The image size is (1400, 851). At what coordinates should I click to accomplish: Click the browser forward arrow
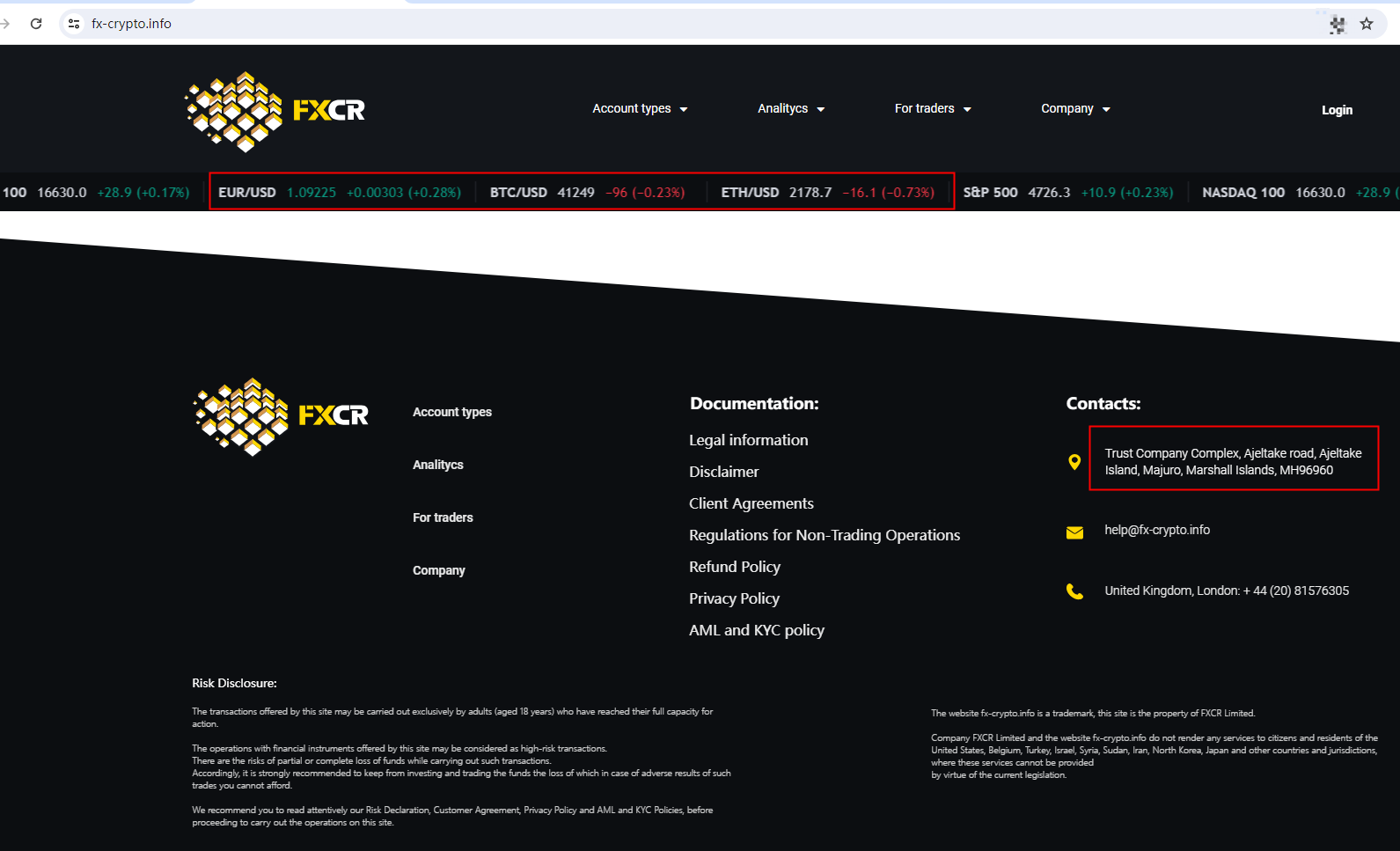[5, 24]
